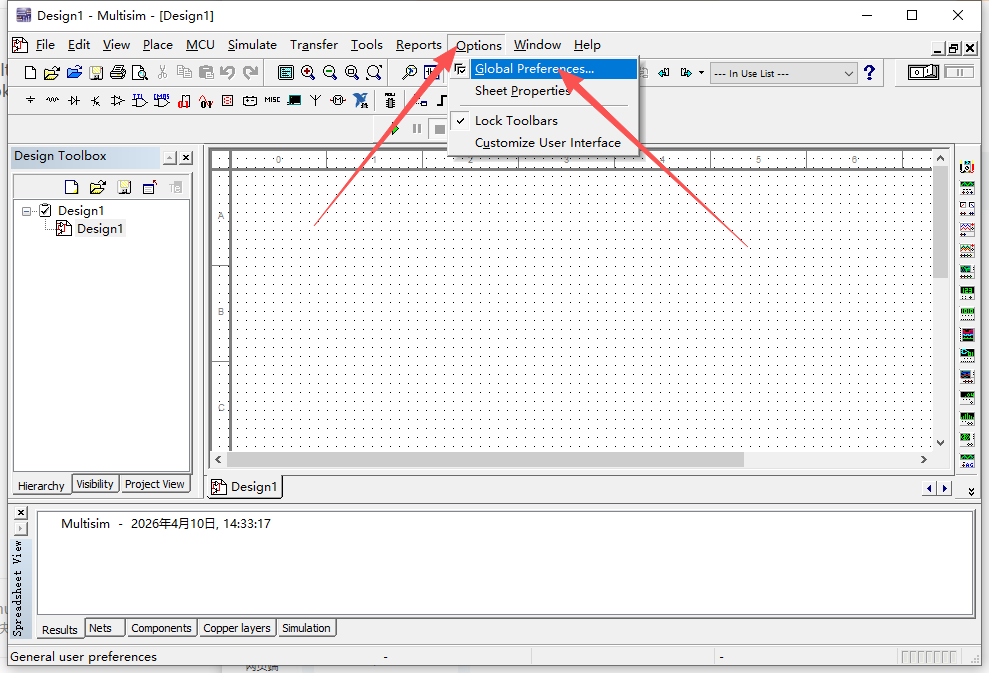Expand the dropdown arrow beside the forward annotate icon
Viewport: 989px width, 673px height.
pos(701,73)
